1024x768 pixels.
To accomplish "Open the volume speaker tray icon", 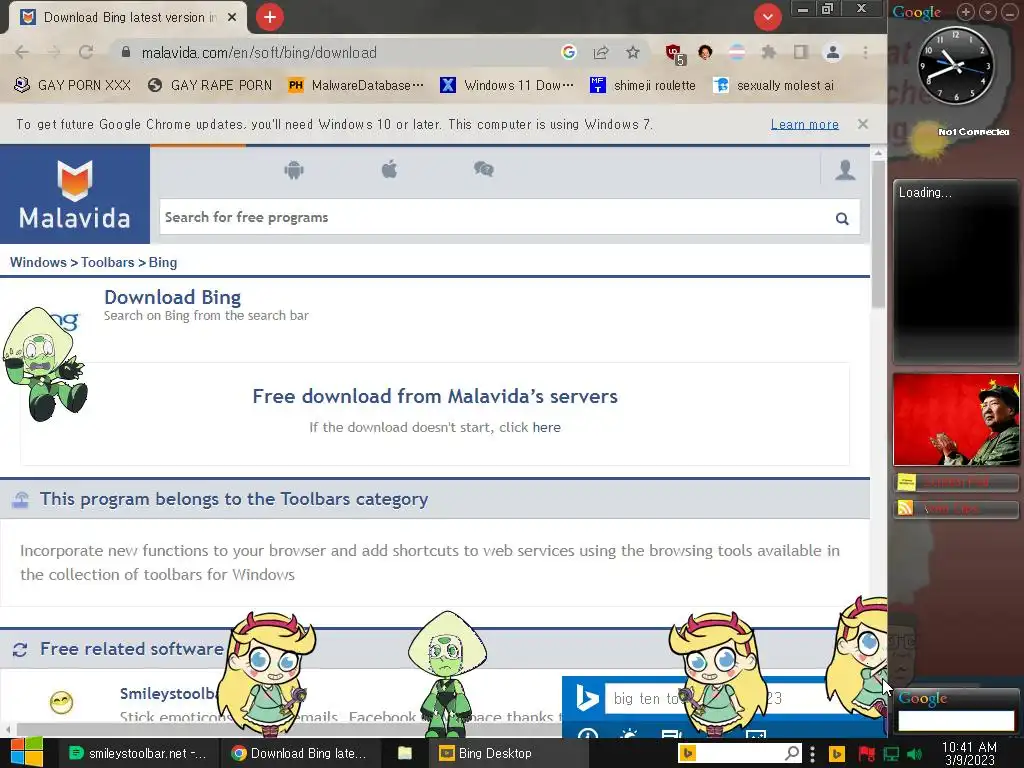I will coord(914,754).
